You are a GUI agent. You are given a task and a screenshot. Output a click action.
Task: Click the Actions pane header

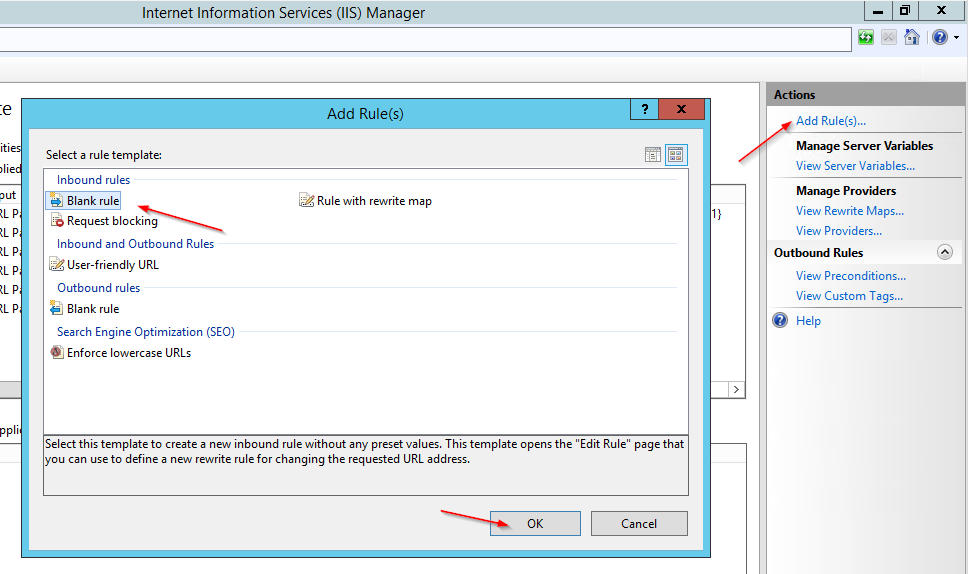click(x=866, y=94)
